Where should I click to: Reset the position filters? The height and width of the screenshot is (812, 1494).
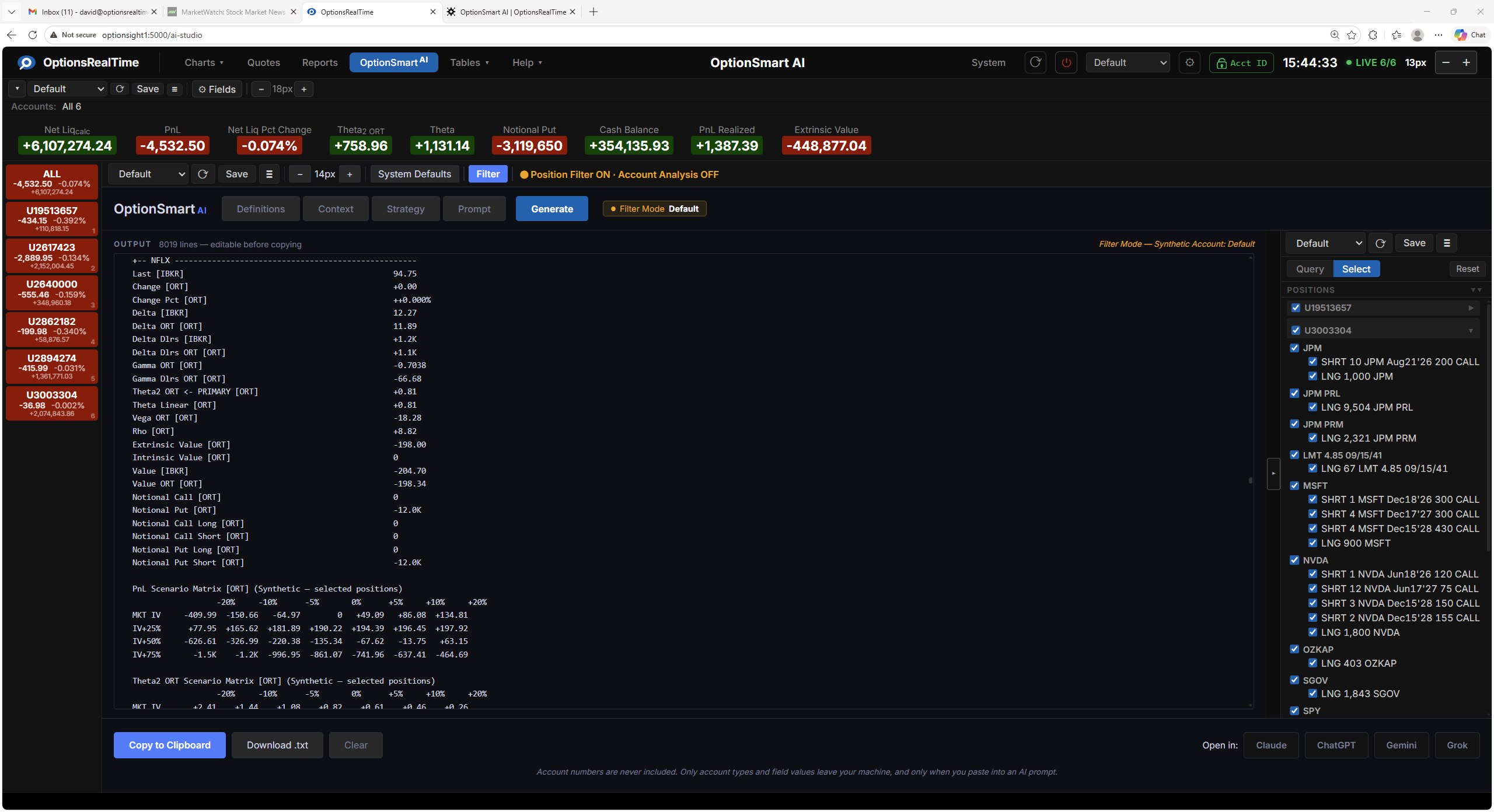(x=1468, y=268)
